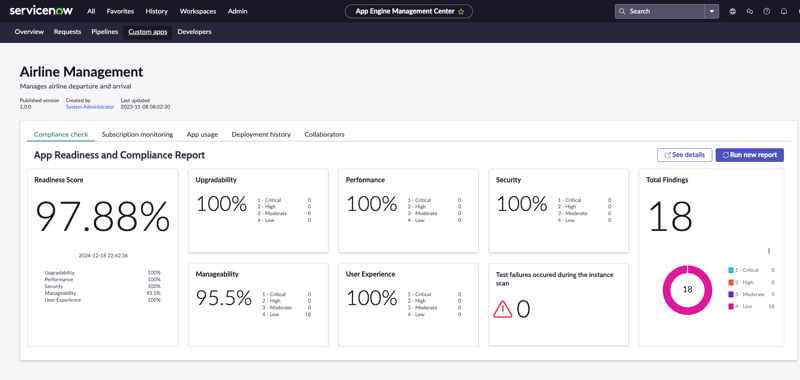Open the help question mark icon
Image resolution: width=800 pixels, height=380 pixels.
click(x=766, y=11)
